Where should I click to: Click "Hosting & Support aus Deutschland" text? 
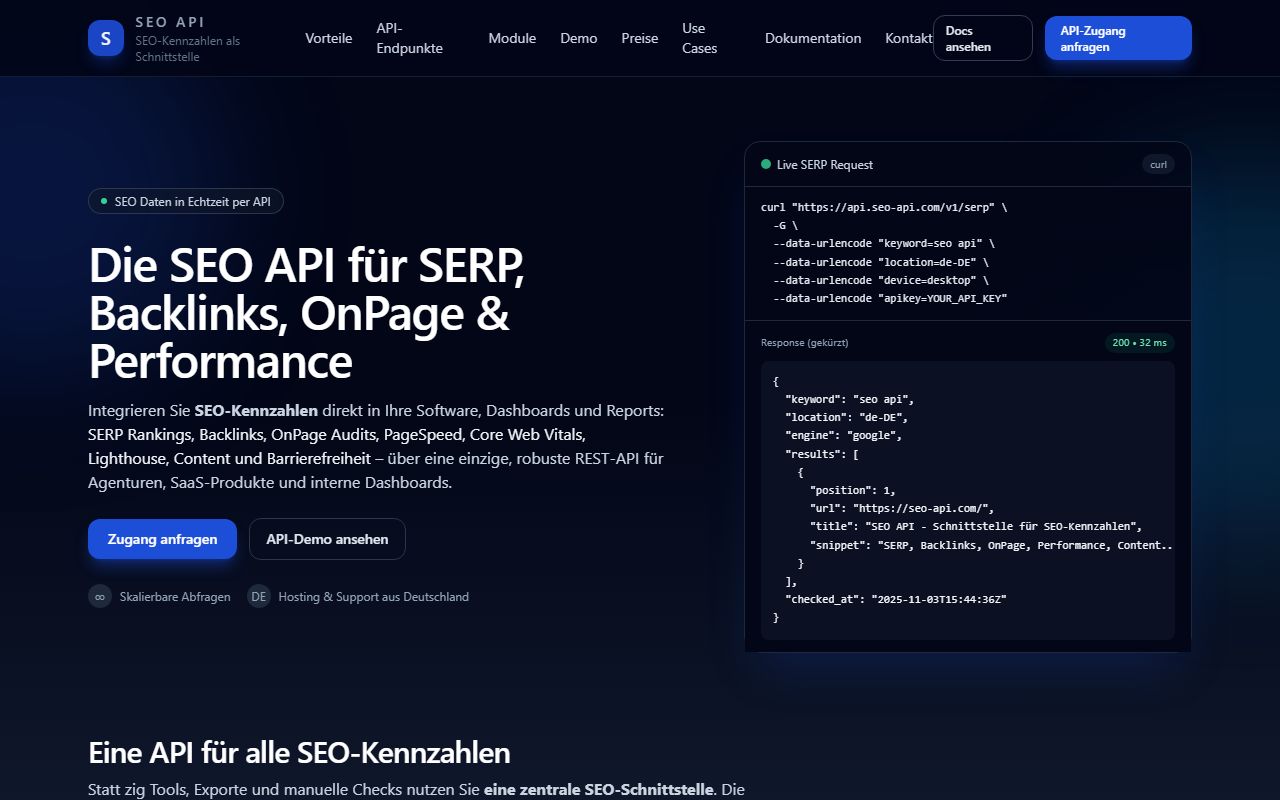pyautogui.click(x=374, y=597)
